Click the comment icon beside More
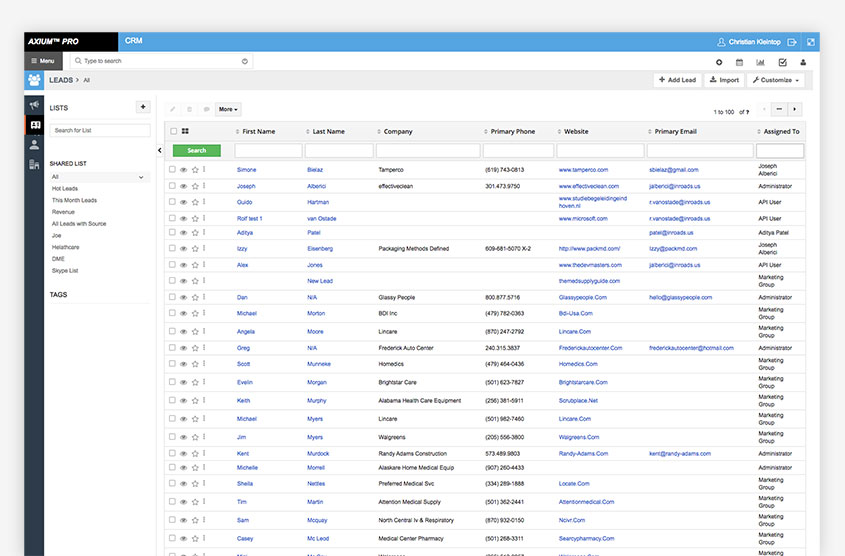Viewport: 845px width, 556px height. pos(206,109)
